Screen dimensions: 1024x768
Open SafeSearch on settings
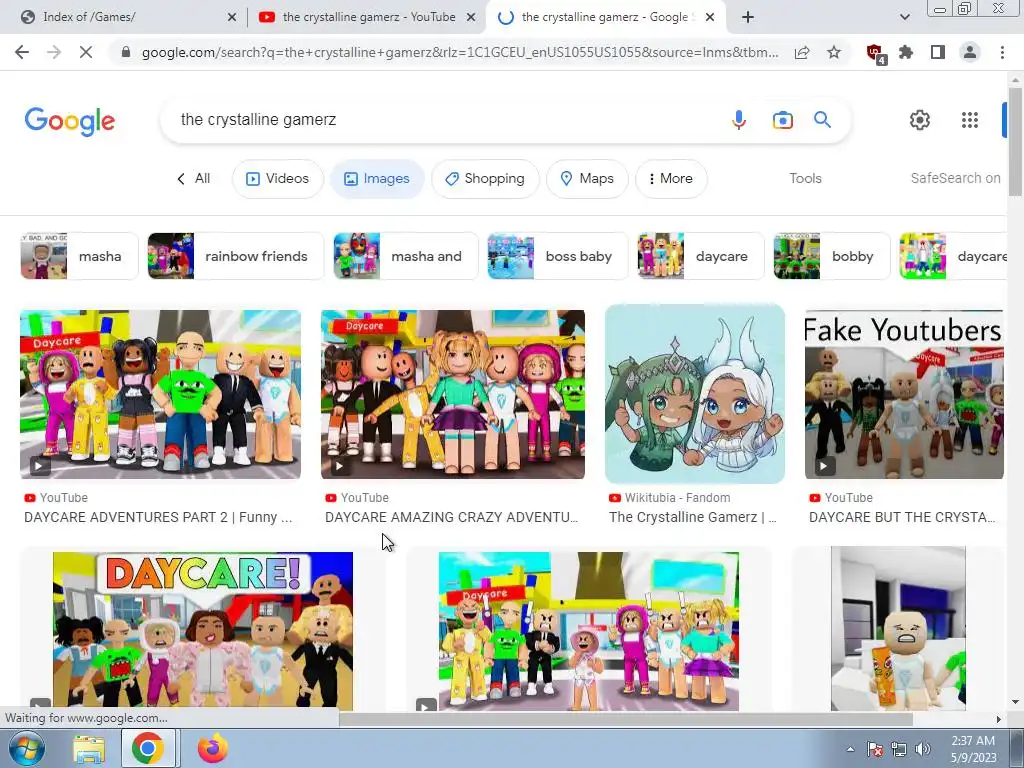[955, 178]
